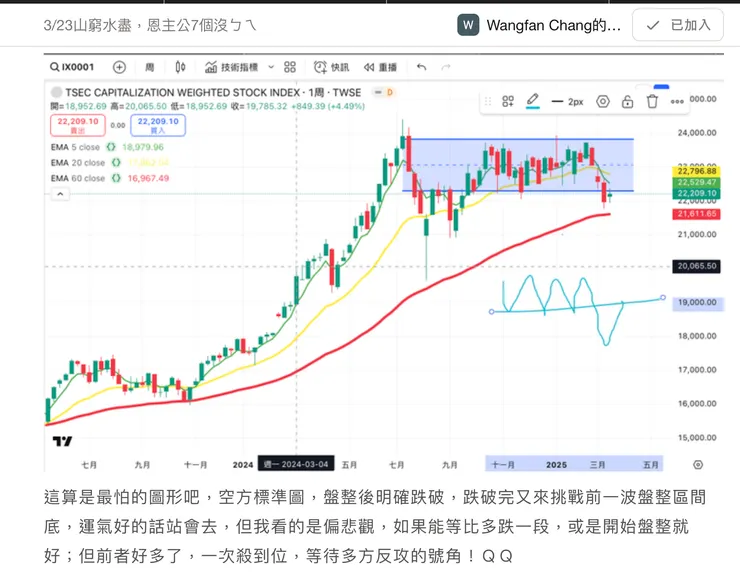Open EMA 5 close source code braces
Screen dimensions: 740x579
(x=111, y=147)
